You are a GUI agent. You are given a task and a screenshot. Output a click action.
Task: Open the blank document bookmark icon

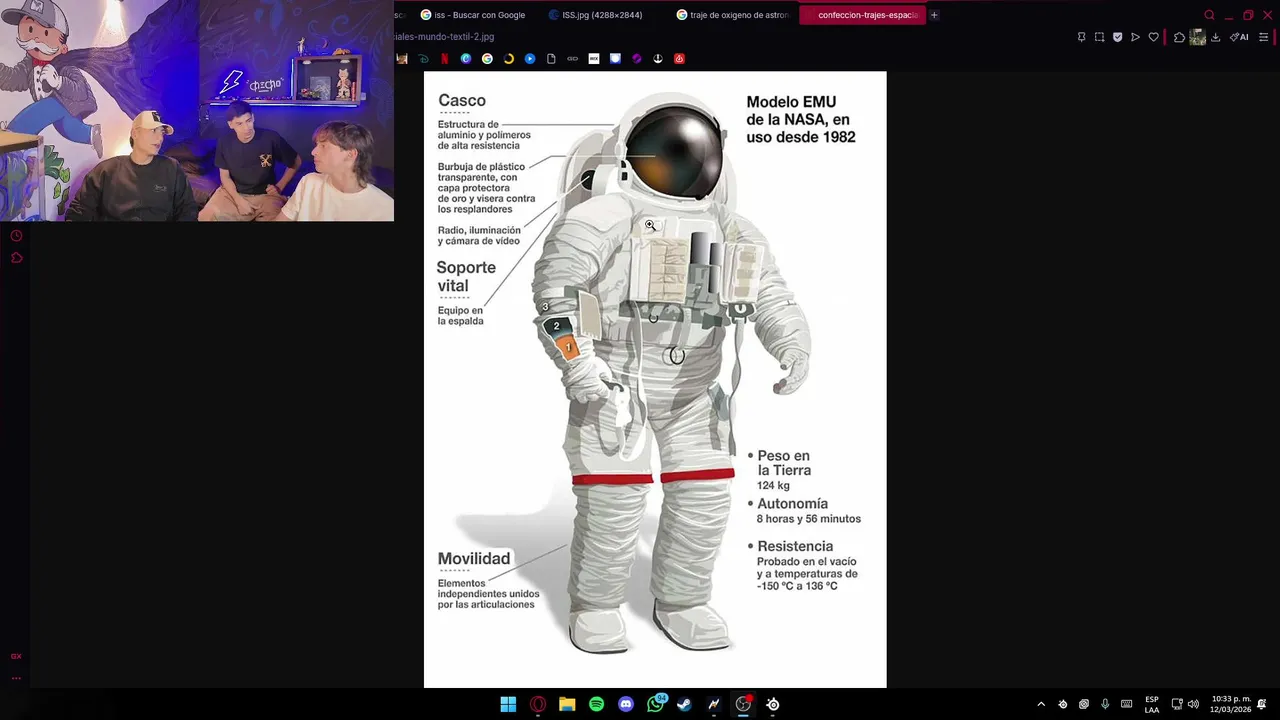pyautogui.click(x=551, y=59)
